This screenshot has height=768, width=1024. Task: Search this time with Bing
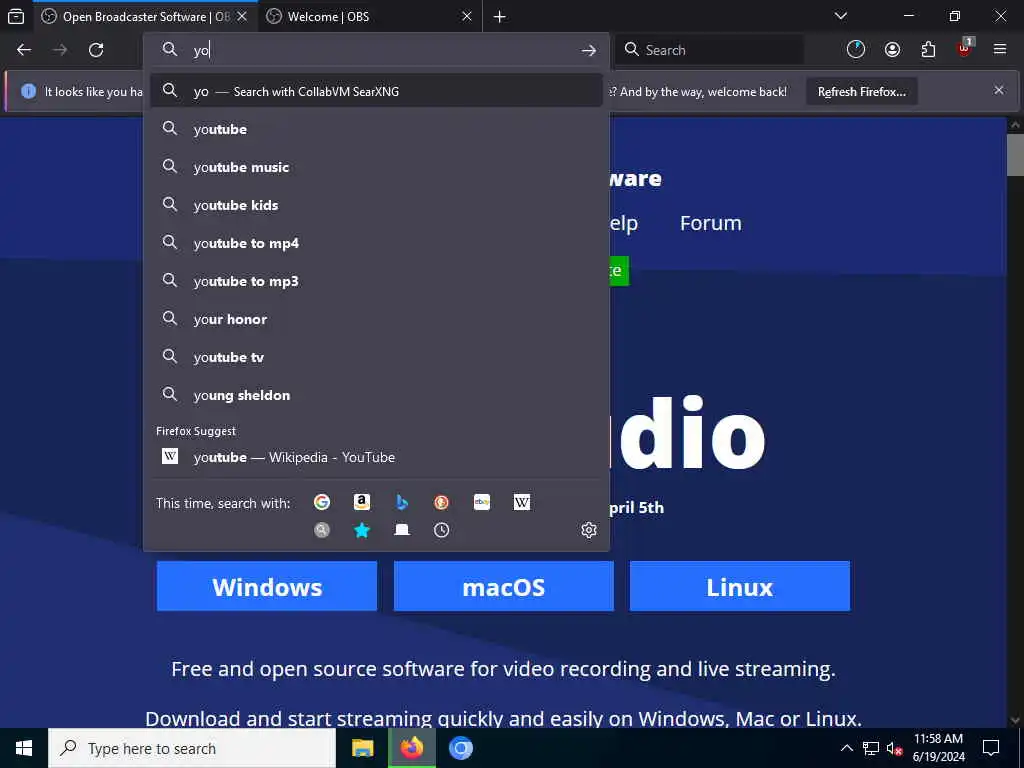pyautogui.click(x=402, y=502)
